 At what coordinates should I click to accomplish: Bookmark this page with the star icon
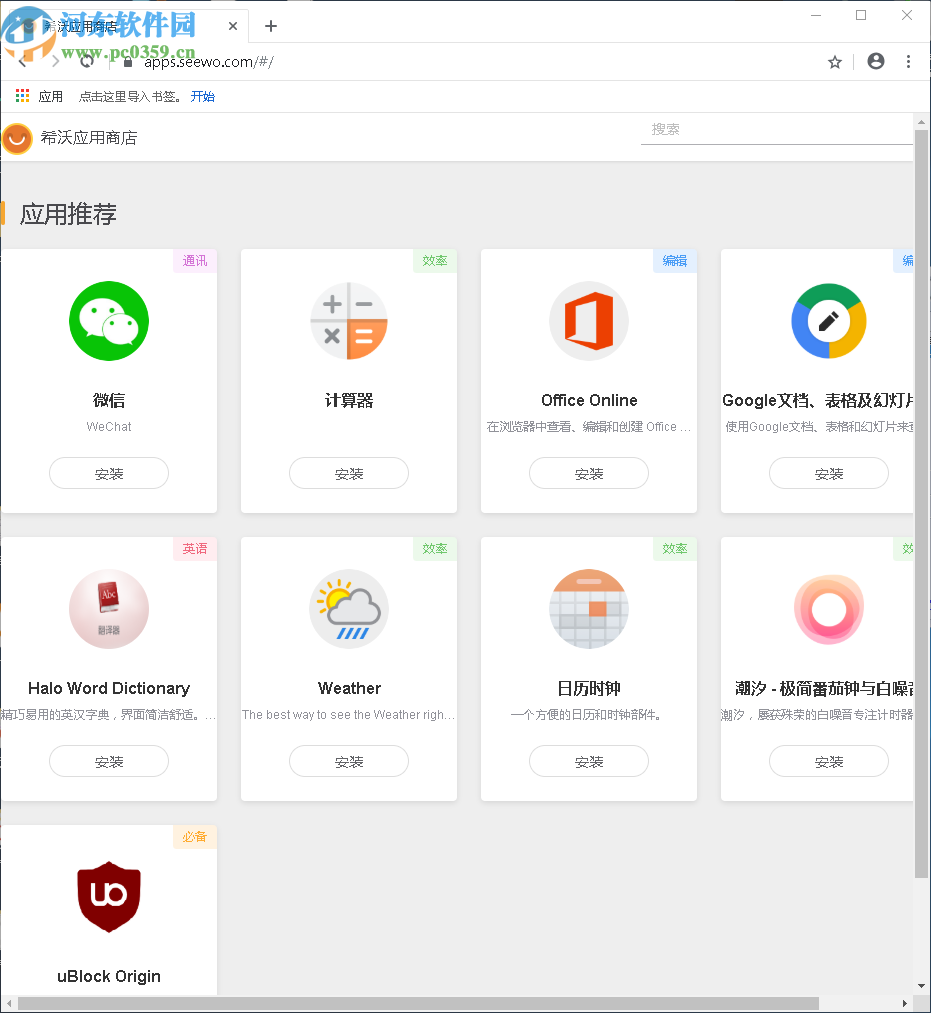click(x=835, y=62)
